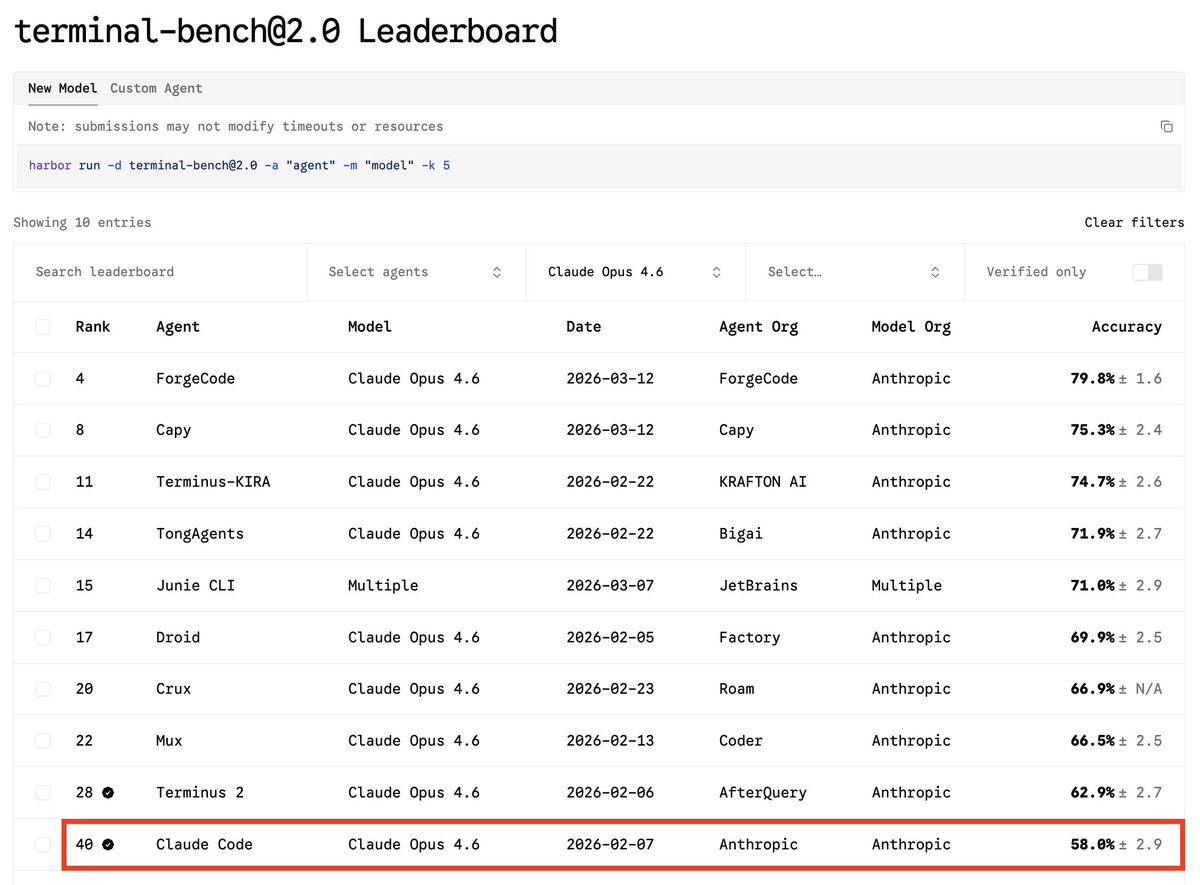Sort by Model column header
Image resolution: width=1200 pixels, height=885 pixels.
(x=370, y=327)
